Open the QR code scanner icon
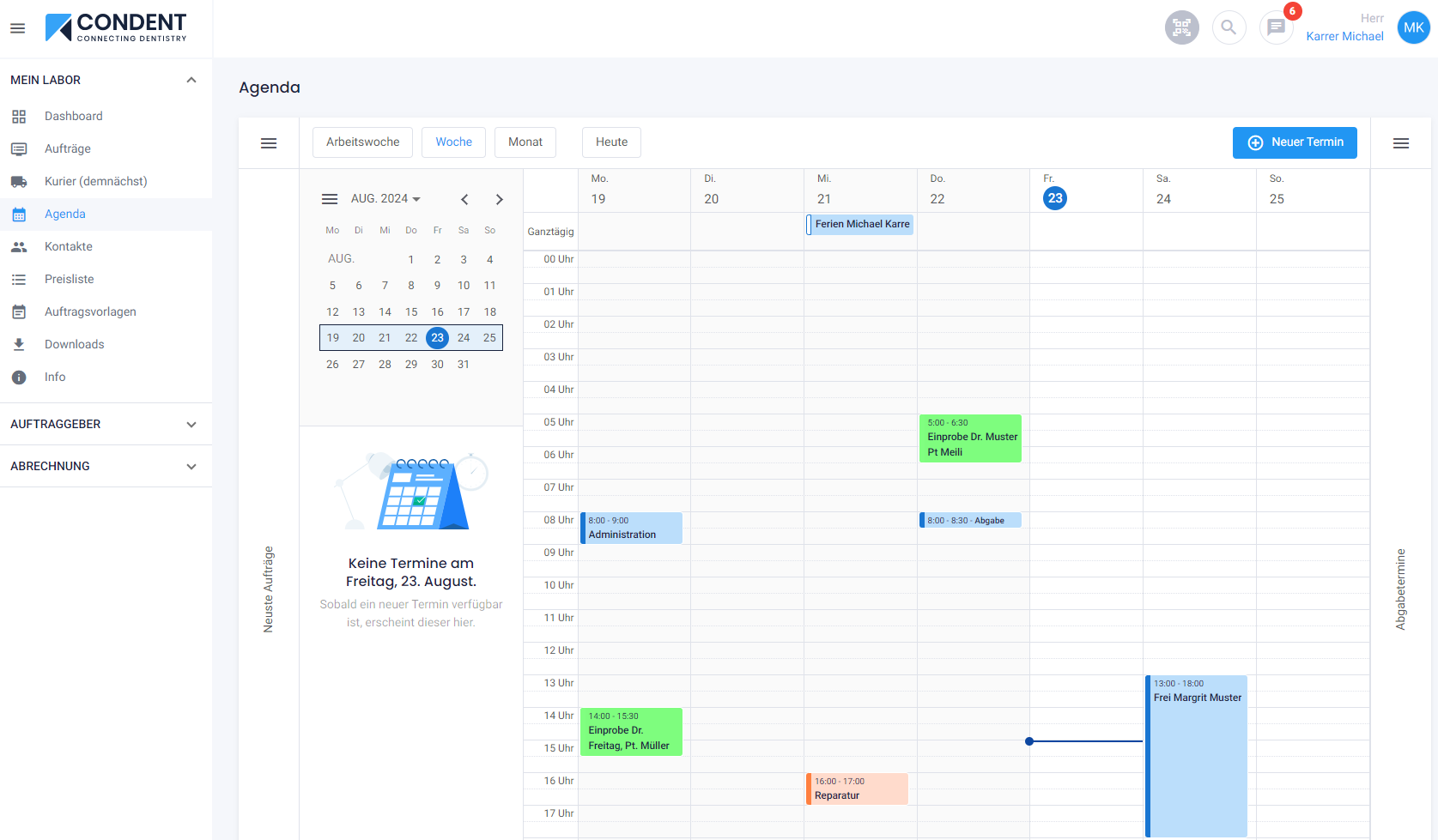 [x=1181, y=27]
